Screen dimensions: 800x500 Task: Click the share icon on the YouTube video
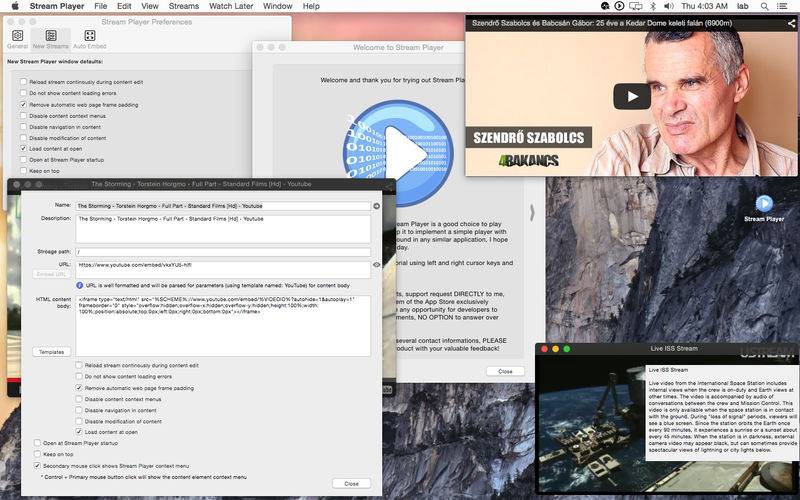pos(790,23)
